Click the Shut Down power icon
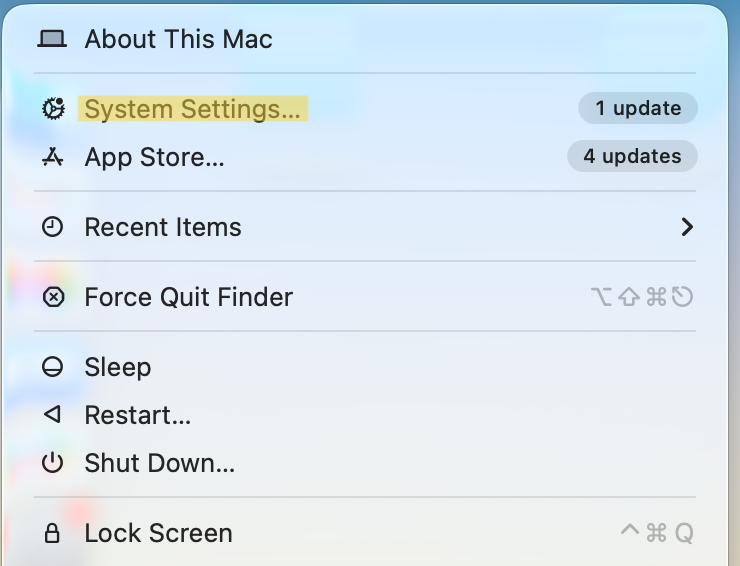Screen dimensions: 740x566 tap(52, 463)
